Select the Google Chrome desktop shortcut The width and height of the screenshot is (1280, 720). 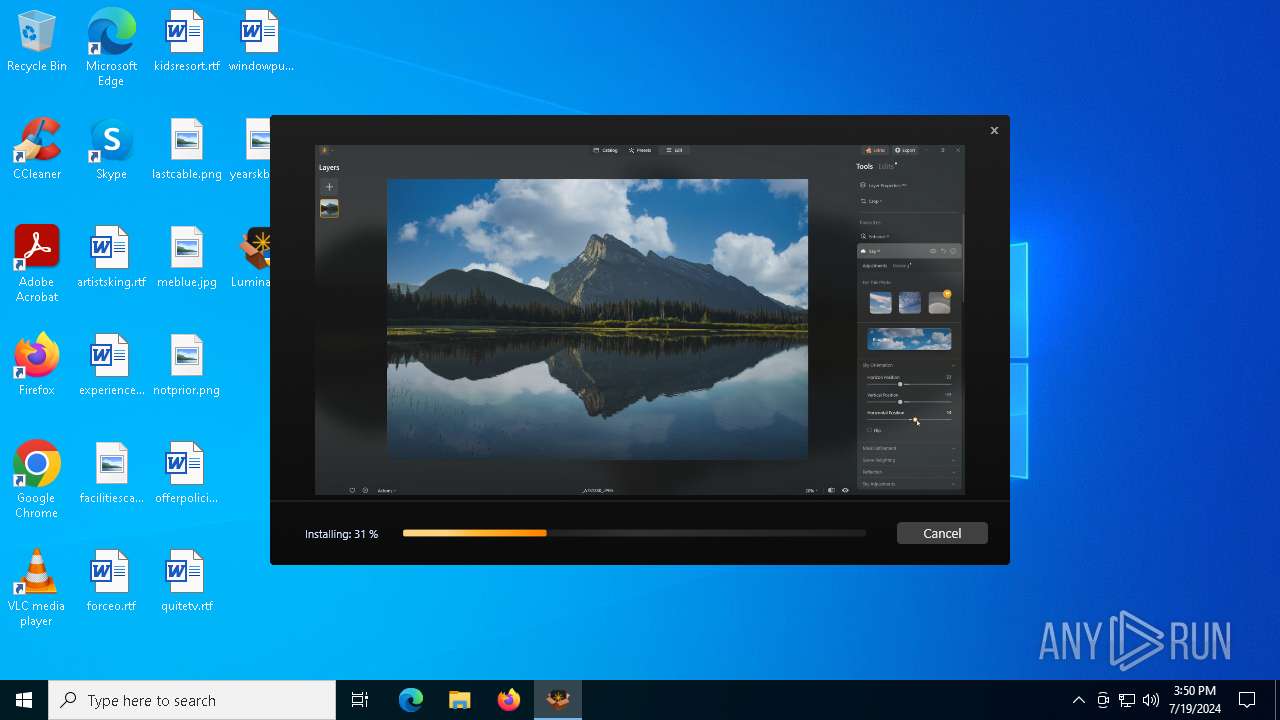[x=37, y=479]
